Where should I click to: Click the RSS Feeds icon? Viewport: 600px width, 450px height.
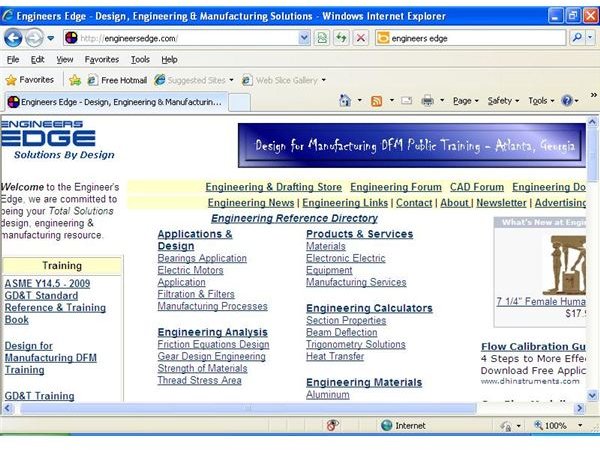[377, 101]
